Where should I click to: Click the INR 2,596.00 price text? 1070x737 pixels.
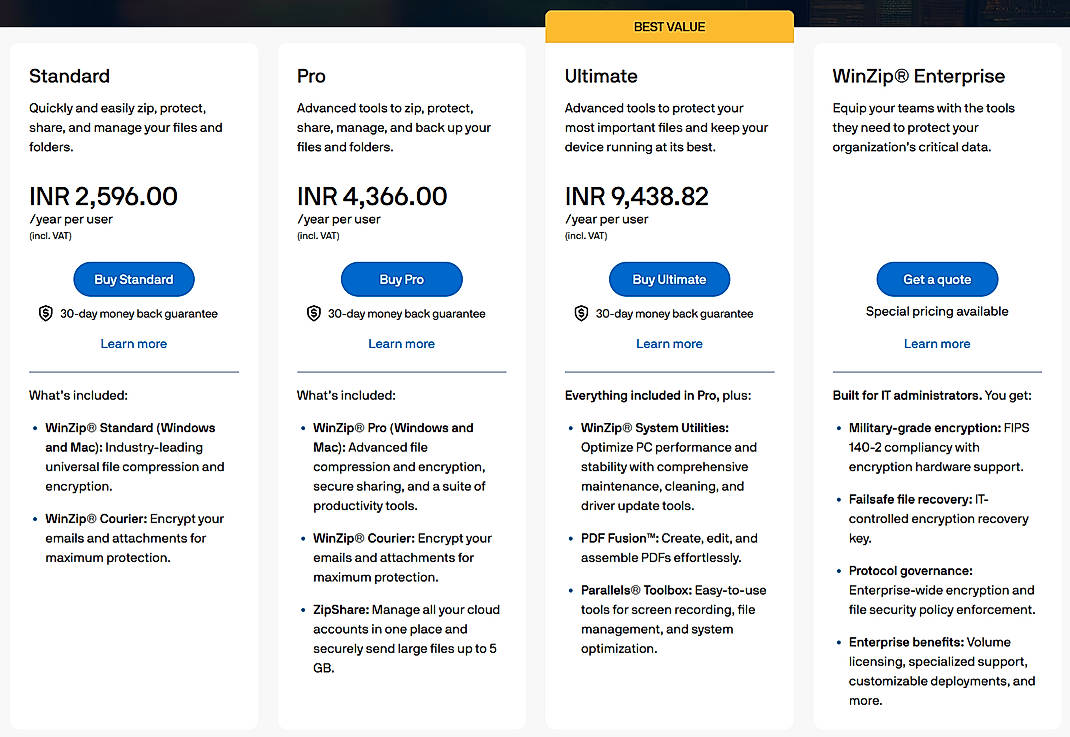(103, 197)
